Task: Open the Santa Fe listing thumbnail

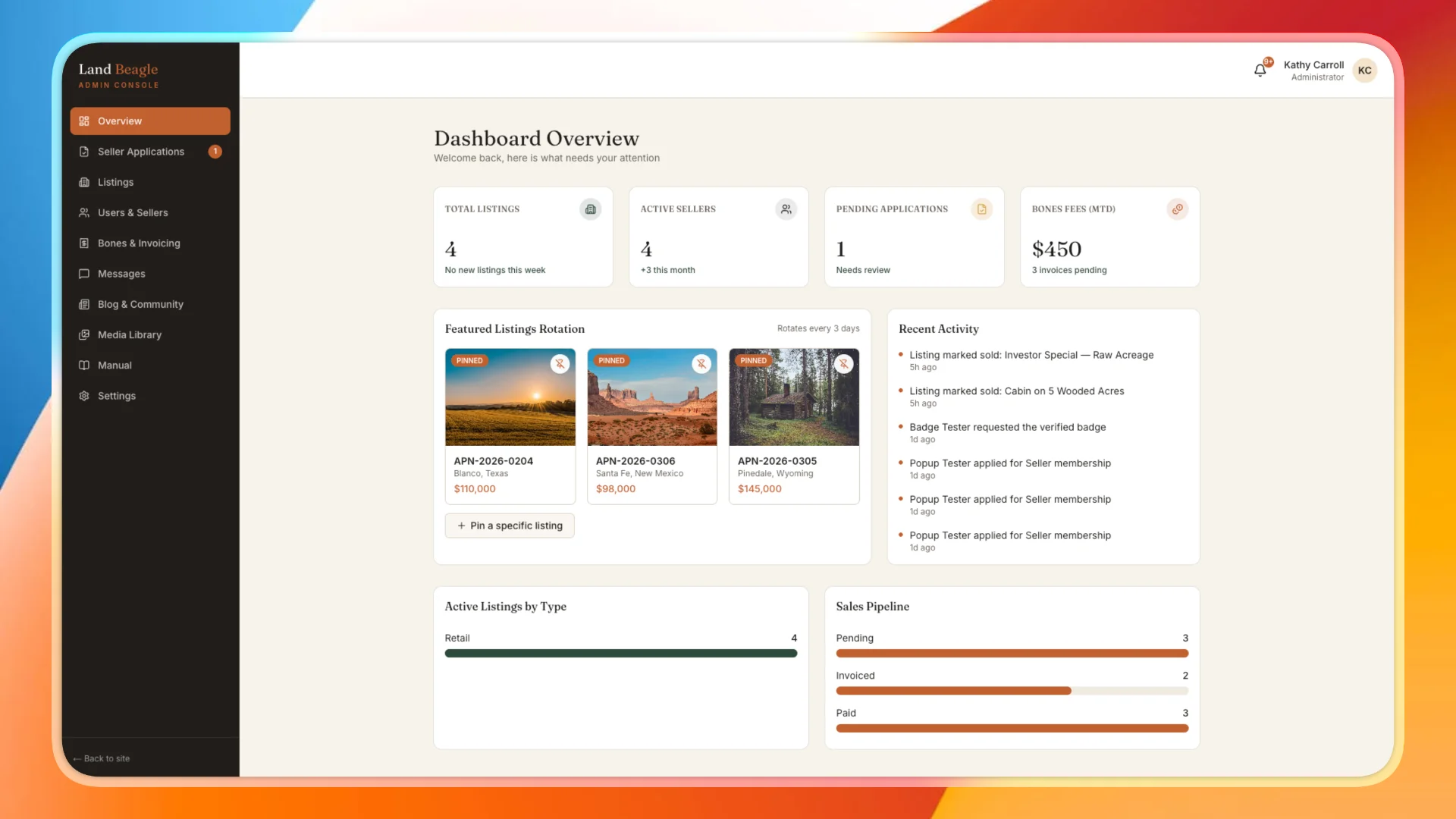Action: point(652,397)
